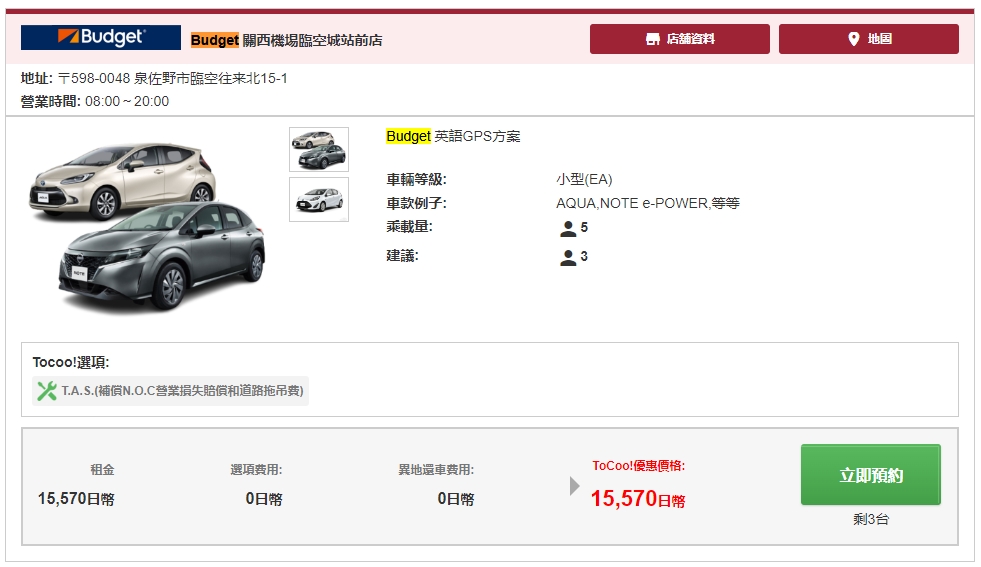The width and height of the screenshot is (981, 567).
Task: Click the red ToCoo! price 15,570日幣
Action: click(x=638, y=499)
